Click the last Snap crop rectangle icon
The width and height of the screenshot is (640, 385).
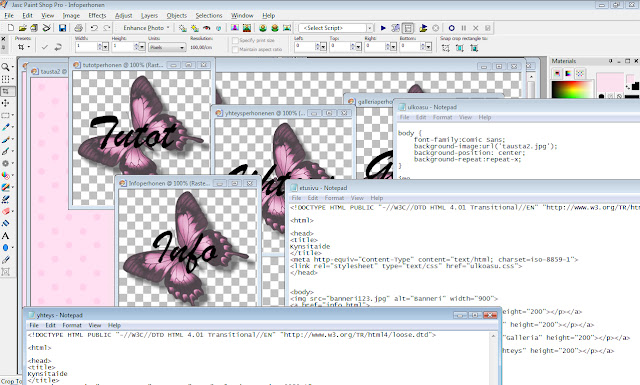pos(474,48)
